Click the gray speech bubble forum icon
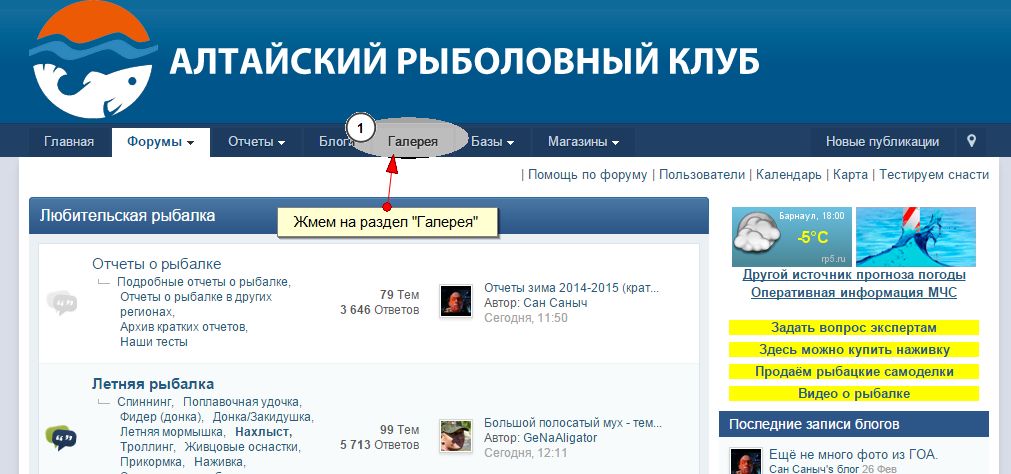Viewport: 1011px width, 474px height. [x=62, y=302]
